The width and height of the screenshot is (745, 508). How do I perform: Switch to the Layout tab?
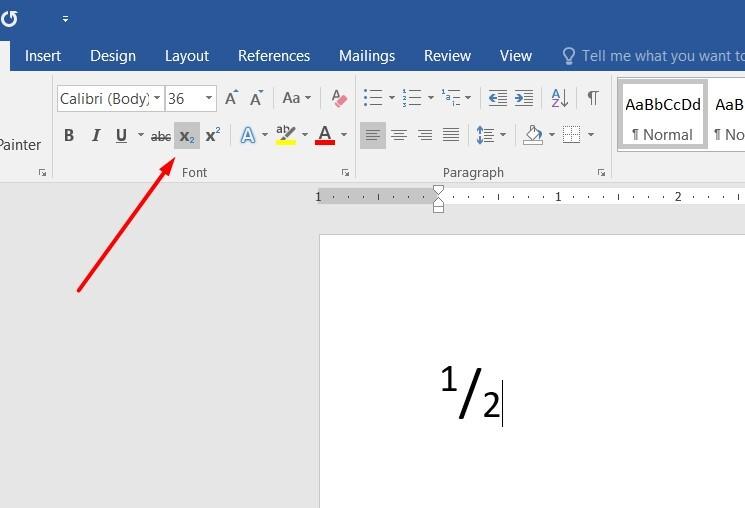(187, 56)
